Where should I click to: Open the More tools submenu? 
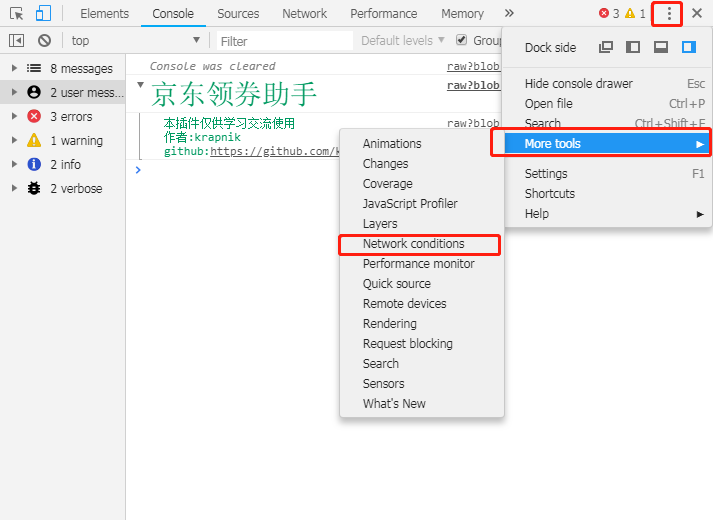607,144
